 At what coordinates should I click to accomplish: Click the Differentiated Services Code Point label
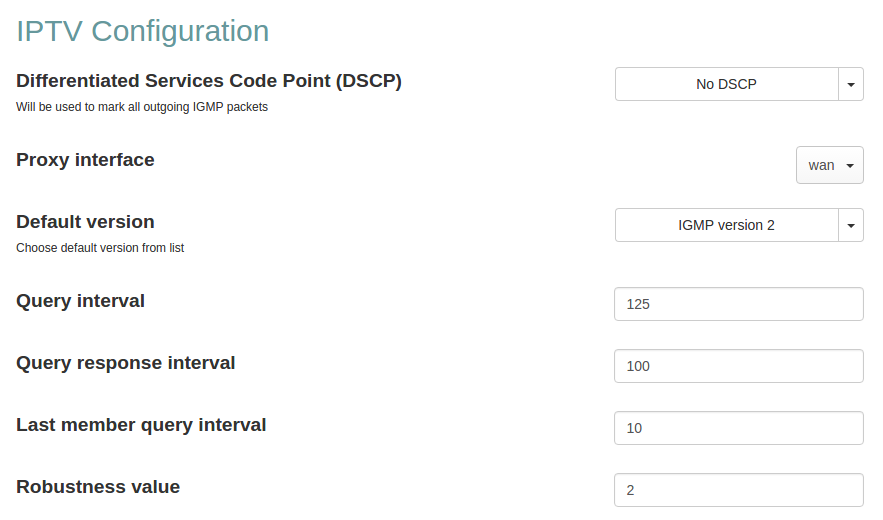(209, 81)
